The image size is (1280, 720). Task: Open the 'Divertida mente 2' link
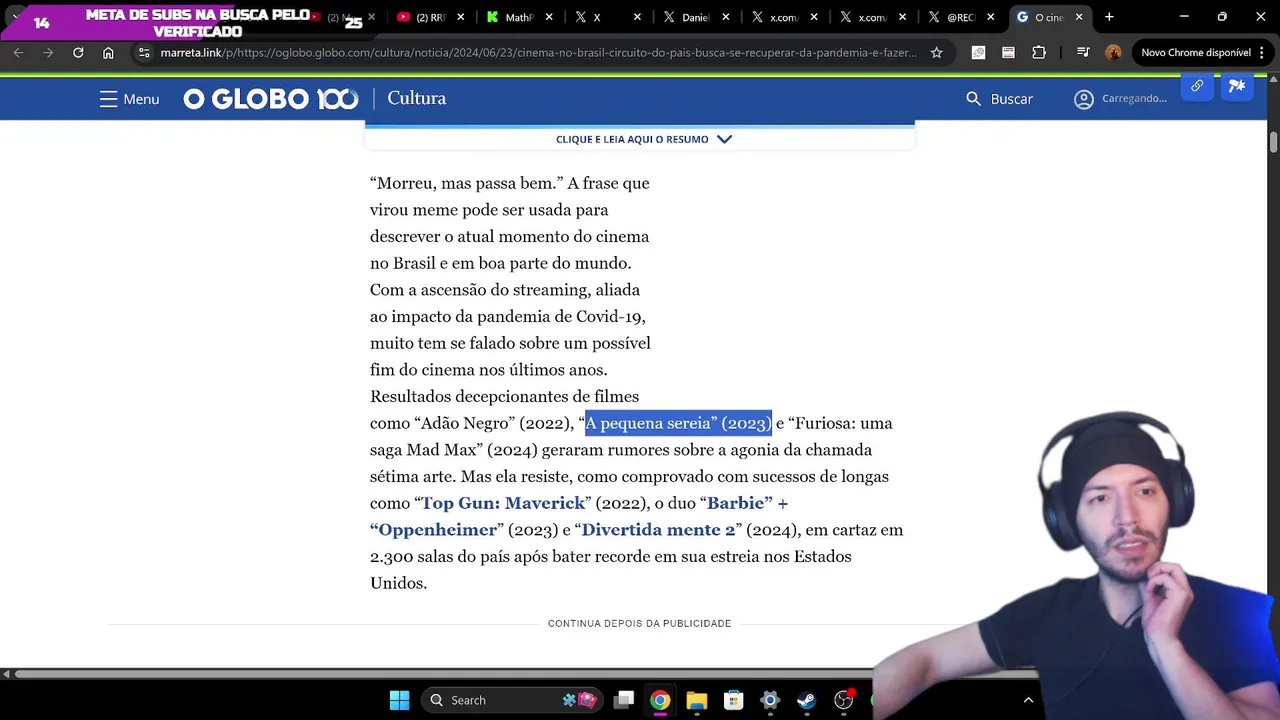[x=658, y=530]
